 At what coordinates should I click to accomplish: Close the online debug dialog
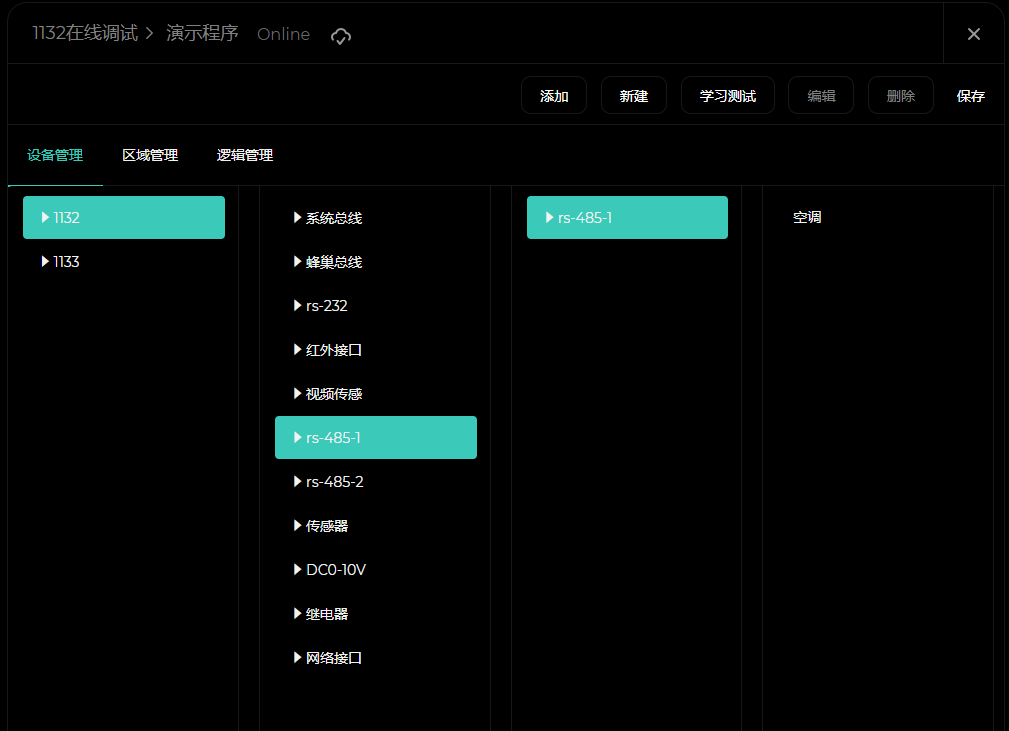point(974,34)
